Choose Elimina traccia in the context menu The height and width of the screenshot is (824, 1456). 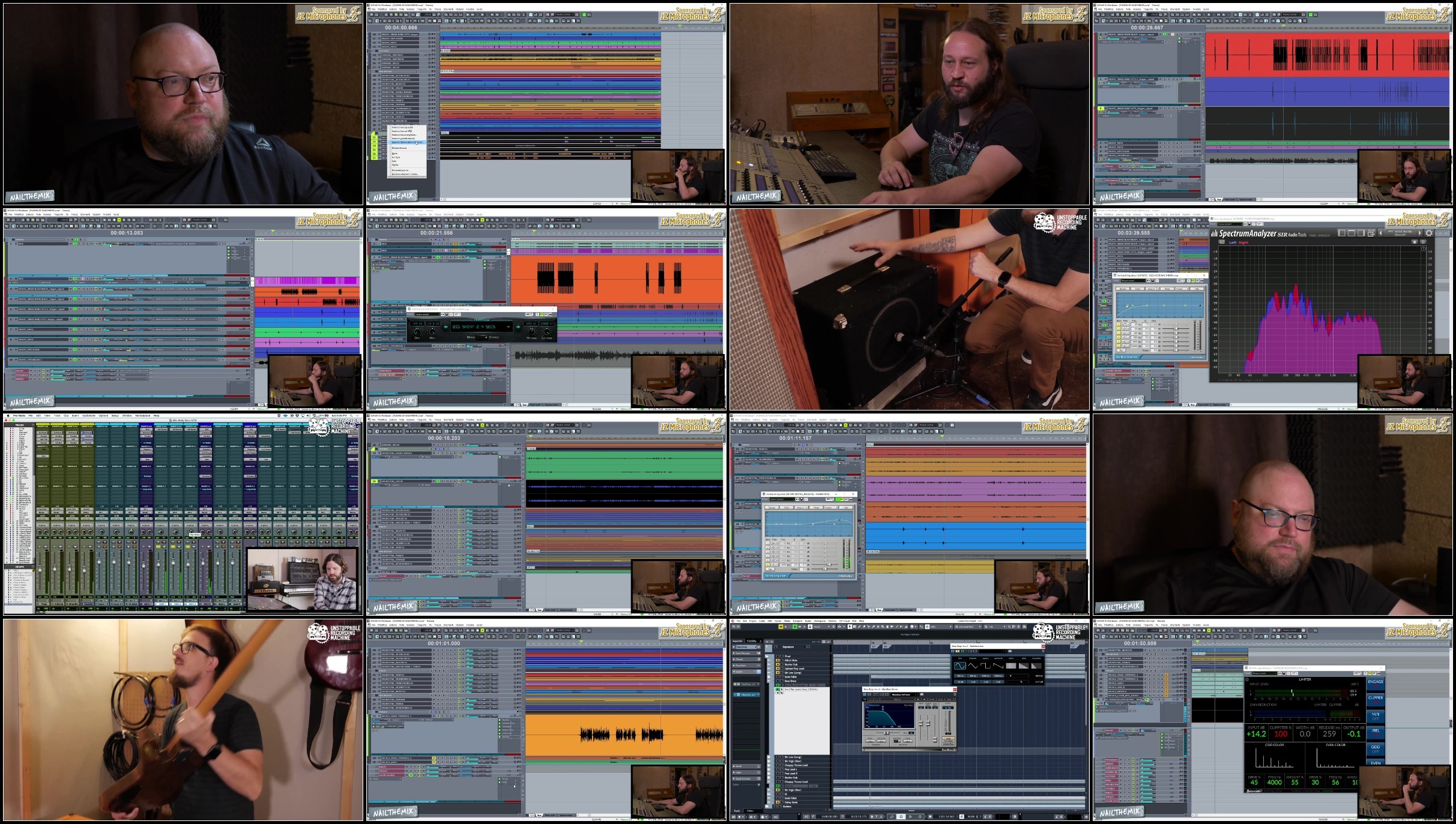(x=399, y=148)
